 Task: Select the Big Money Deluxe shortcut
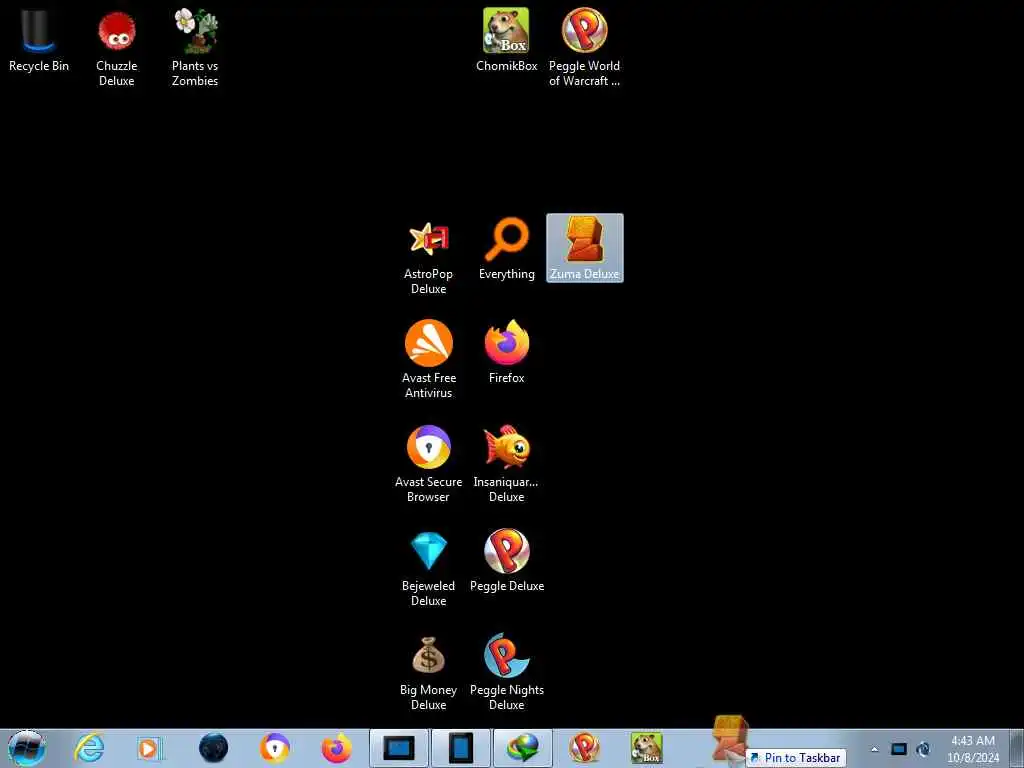(x=428, y=673)
